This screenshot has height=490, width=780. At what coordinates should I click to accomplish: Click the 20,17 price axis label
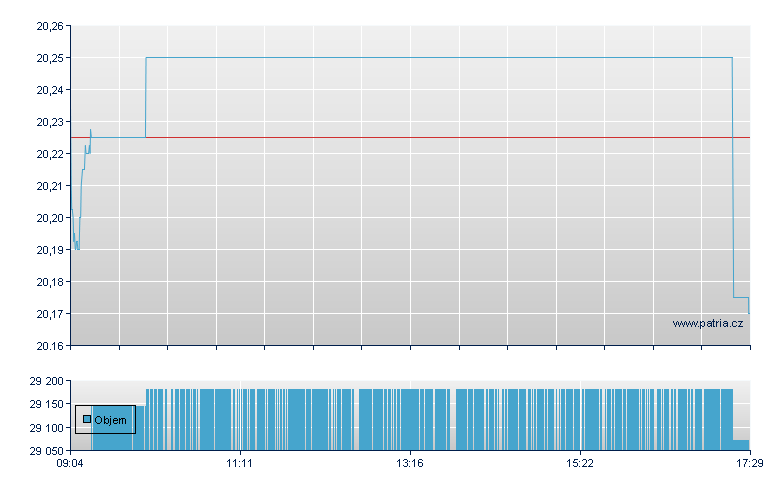(x=50, y=314)
